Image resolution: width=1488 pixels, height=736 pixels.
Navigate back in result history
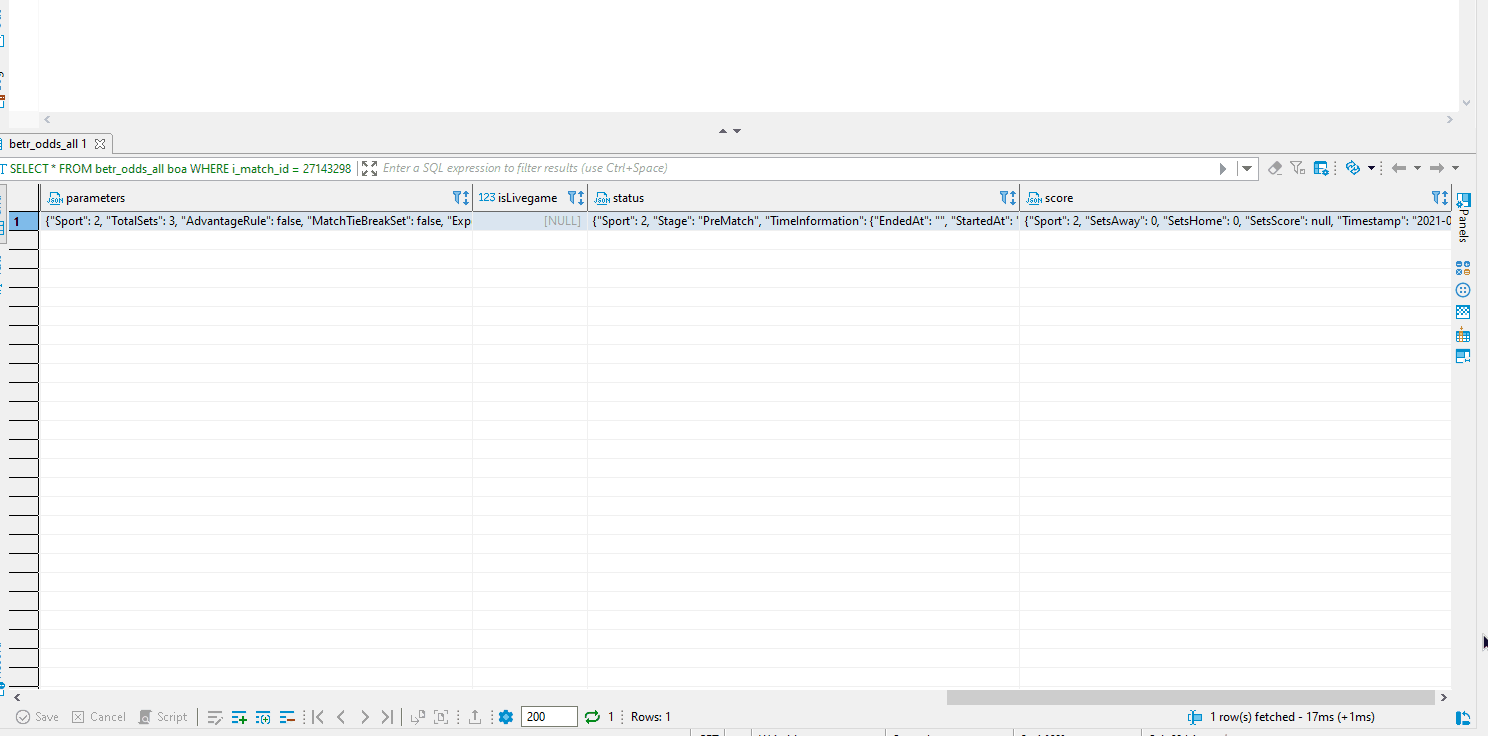pos(1399,168)
